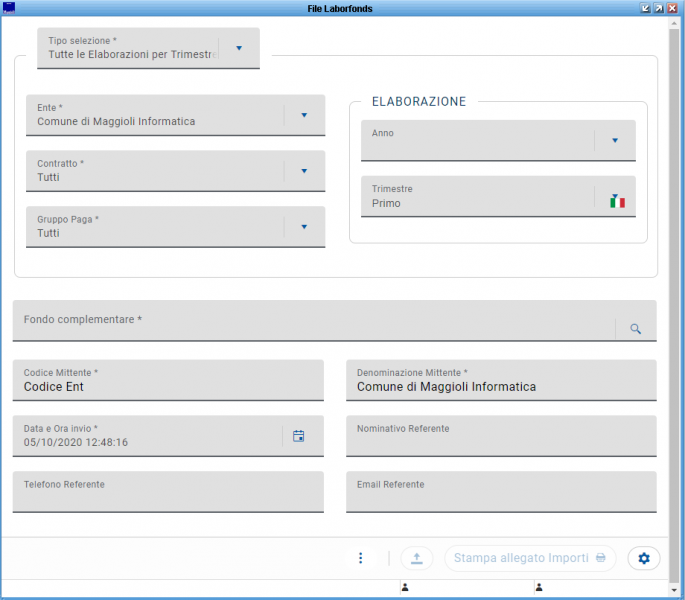Expand the Anno dropdown in Elaborazione
Image resolution: width=685 pixels, height=600 pixels.
tap(615, 141)
